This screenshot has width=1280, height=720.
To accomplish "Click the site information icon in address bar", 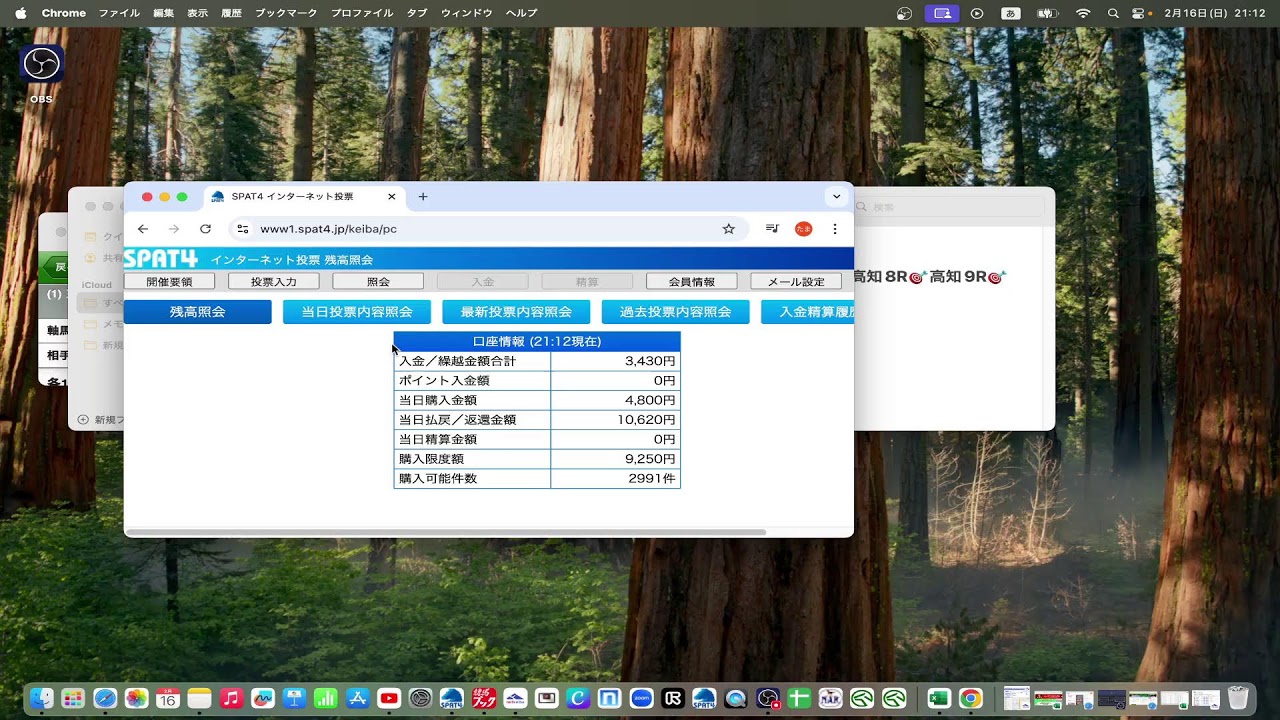I will coord(243,229).
